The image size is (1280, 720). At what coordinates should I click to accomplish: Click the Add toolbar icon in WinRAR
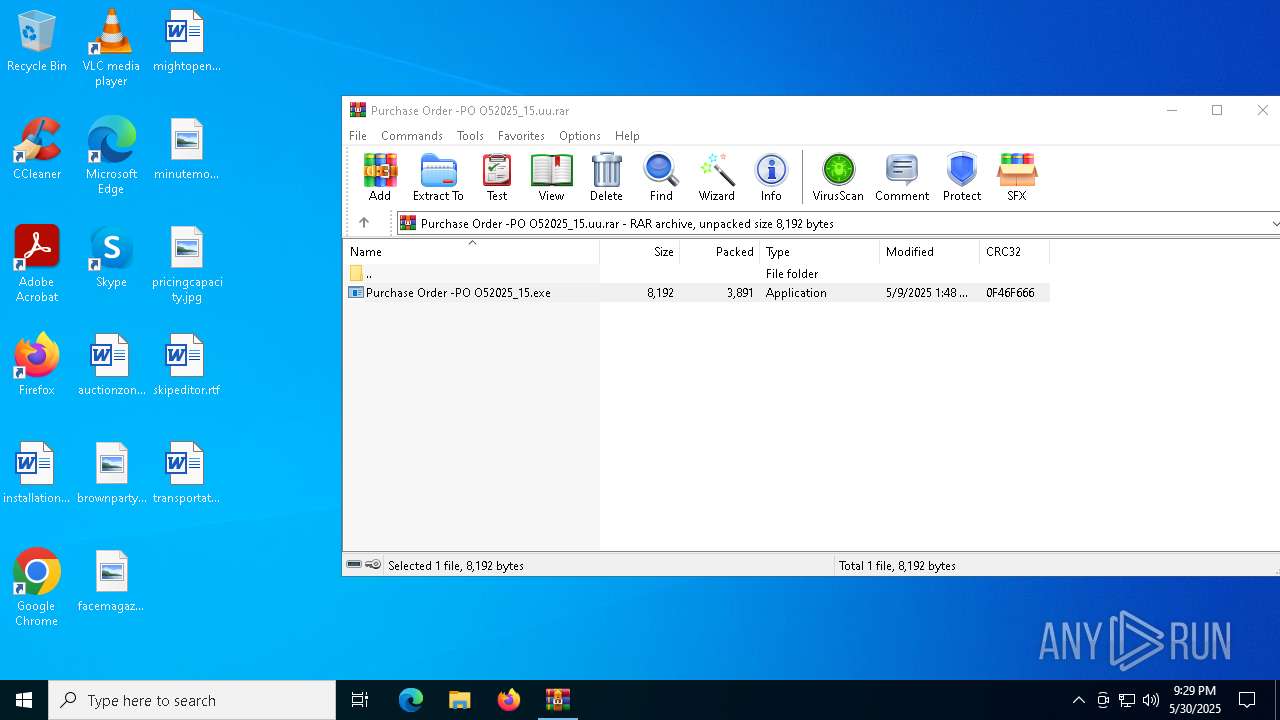coord(380,178)
